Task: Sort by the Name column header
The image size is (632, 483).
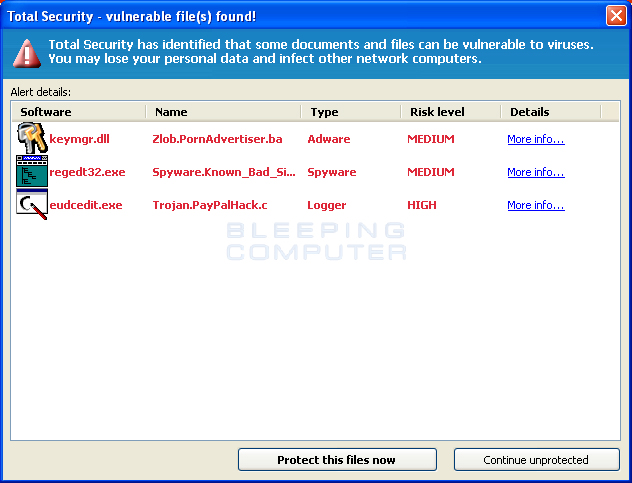Action: pos(223,112)
